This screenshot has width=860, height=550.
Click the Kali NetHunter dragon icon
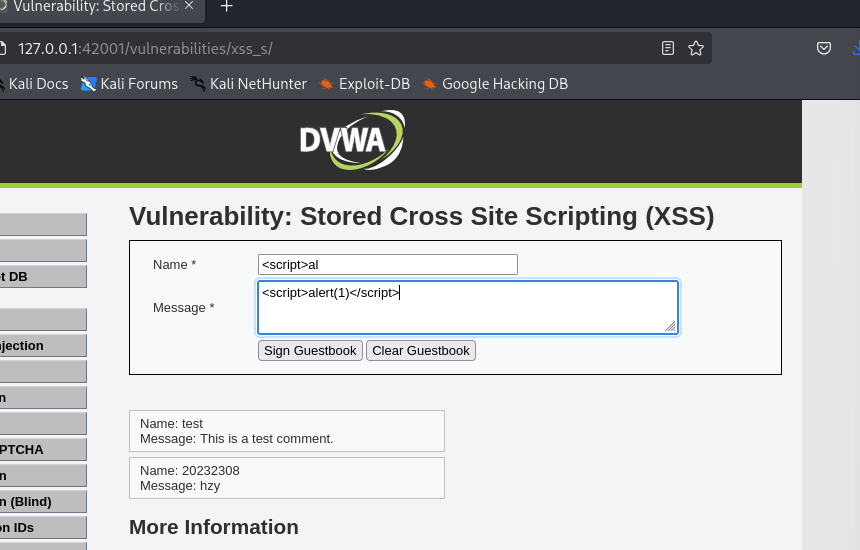pyautogui.click(x=197, y=84)
